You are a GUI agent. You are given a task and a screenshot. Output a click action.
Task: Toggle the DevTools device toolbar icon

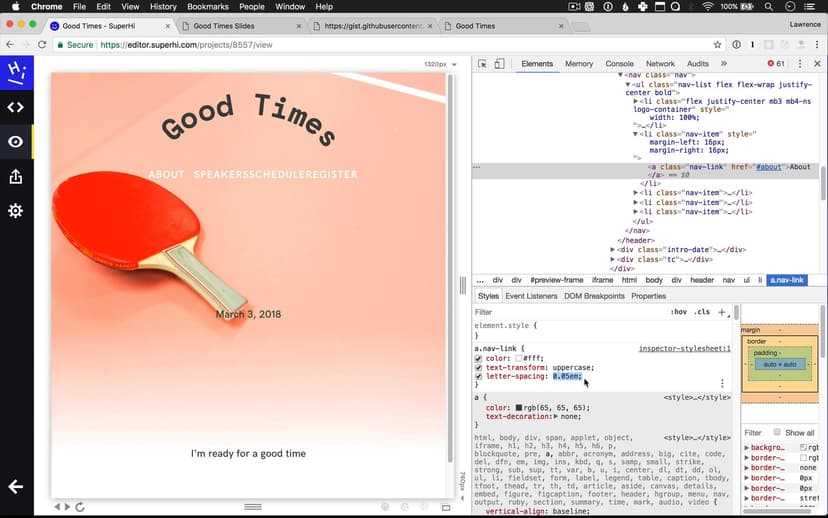(500, 64)
